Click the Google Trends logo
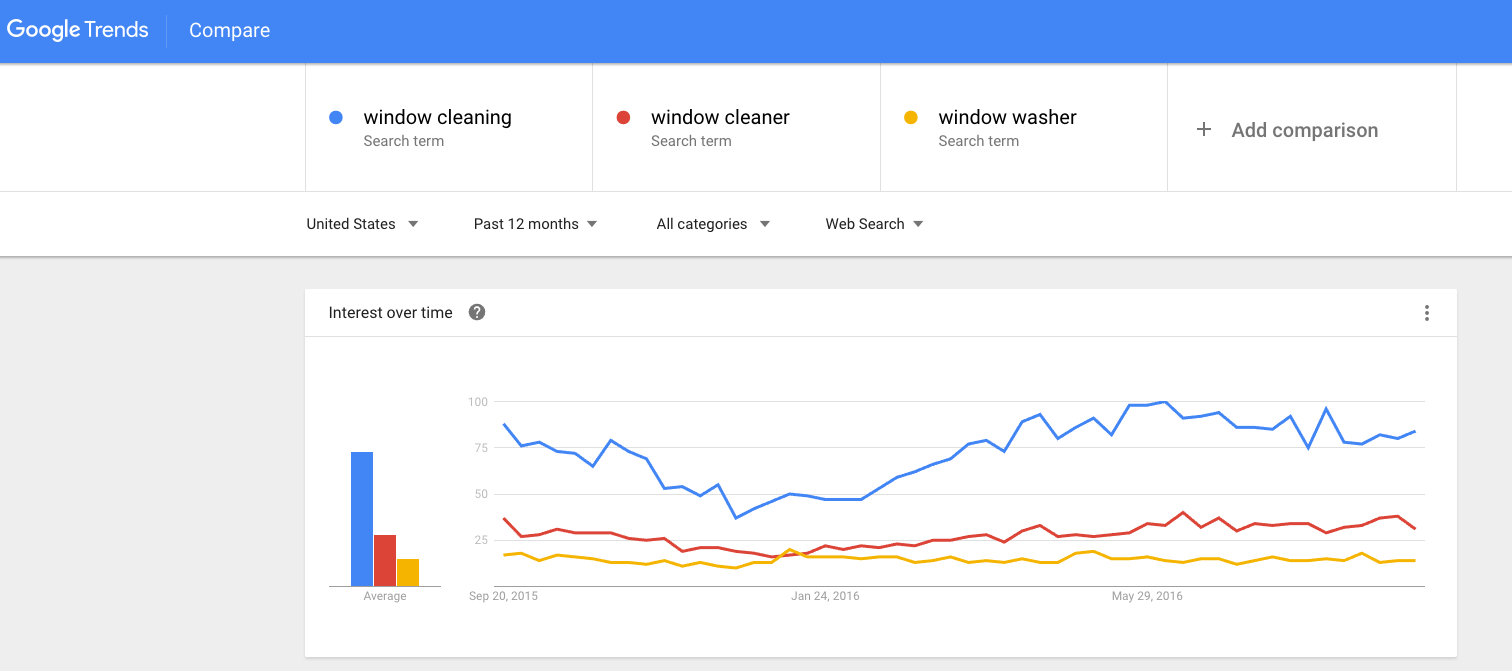Image resolution: width=1512 pixels, height=671 pixels. click(x=78, y=30)
